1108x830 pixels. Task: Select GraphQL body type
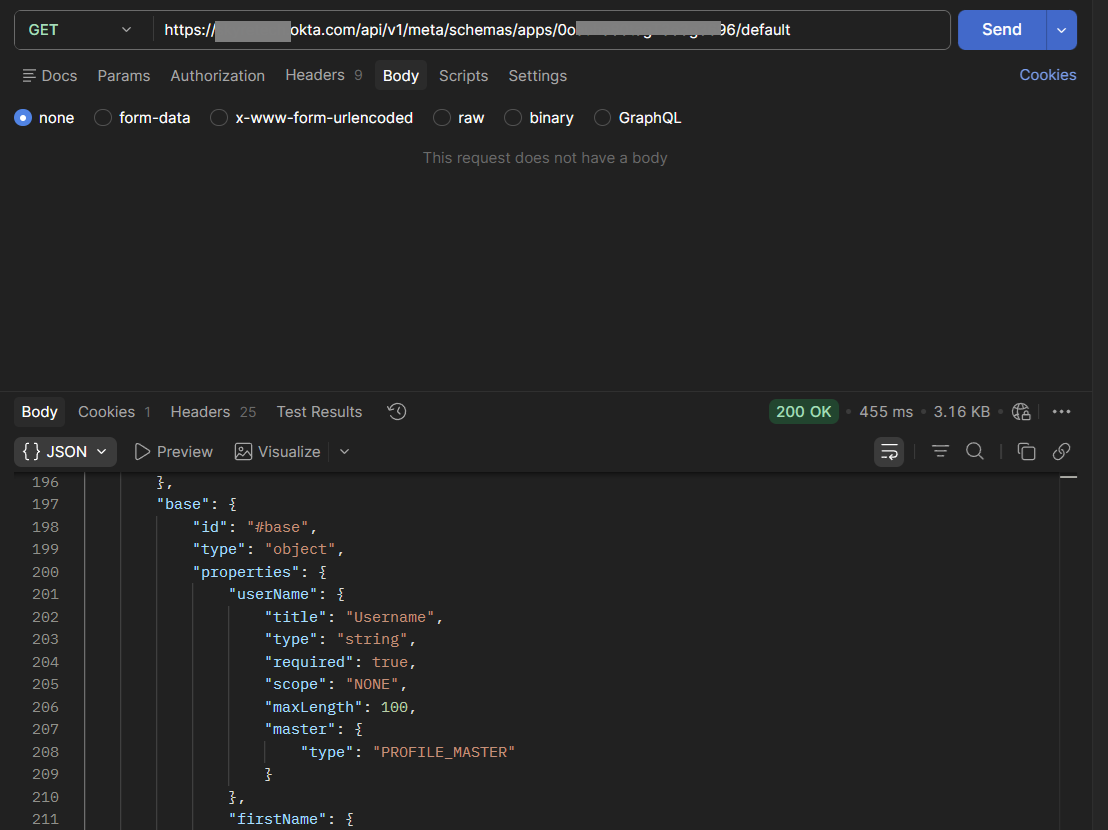click(x=637, y=118)
